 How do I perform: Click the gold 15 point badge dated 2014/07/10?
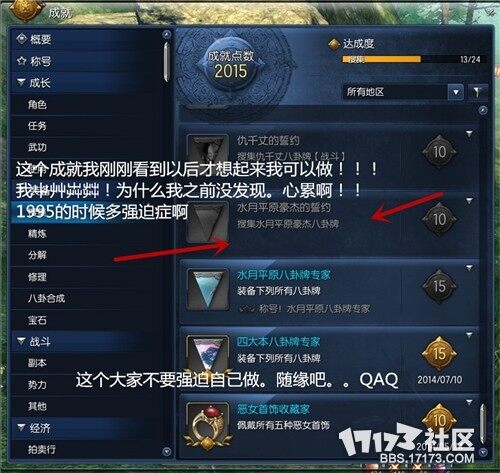click(x=439, y=354)
